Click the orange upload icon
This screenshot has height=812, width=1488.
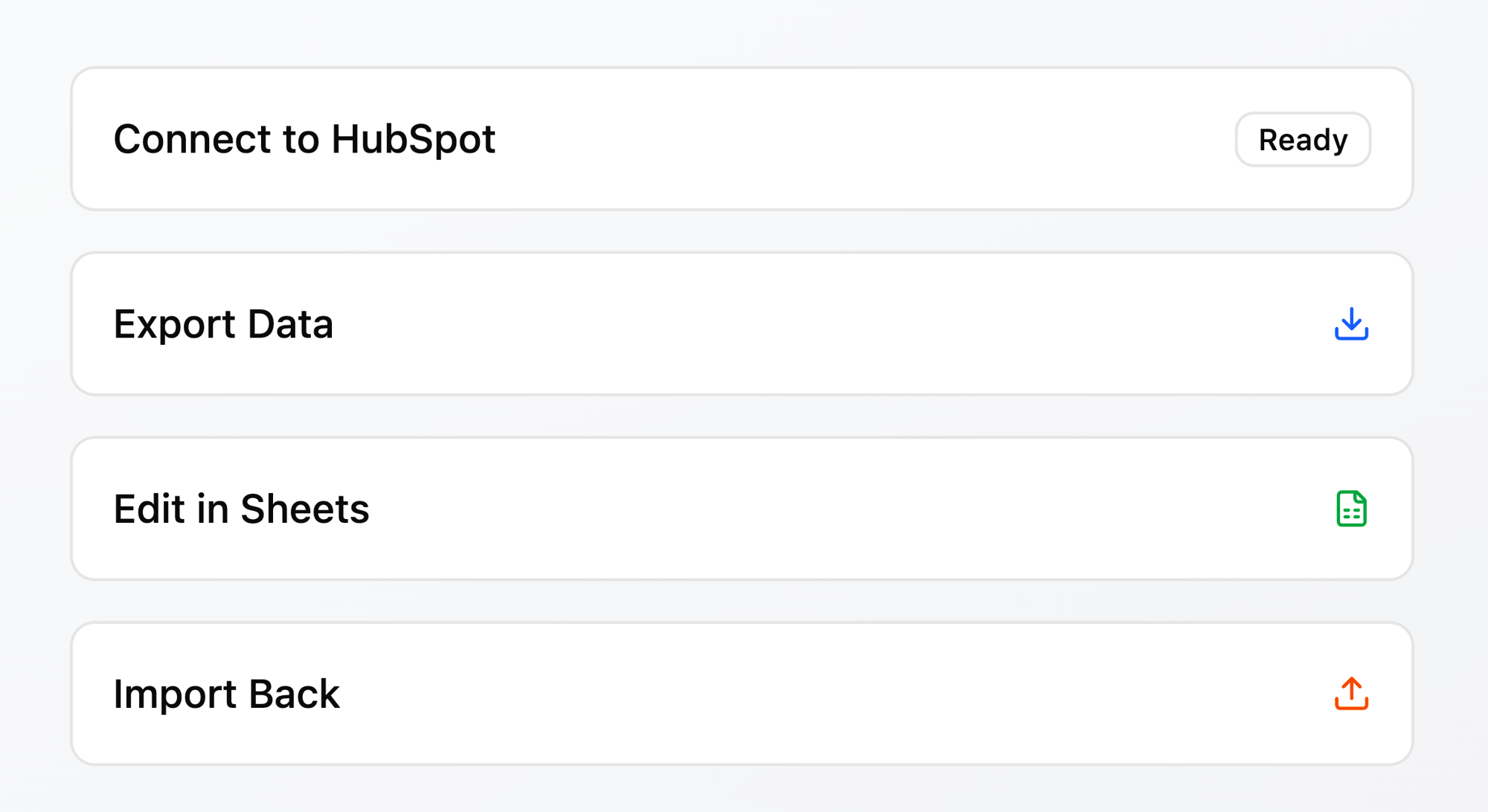click(1351, 694)
